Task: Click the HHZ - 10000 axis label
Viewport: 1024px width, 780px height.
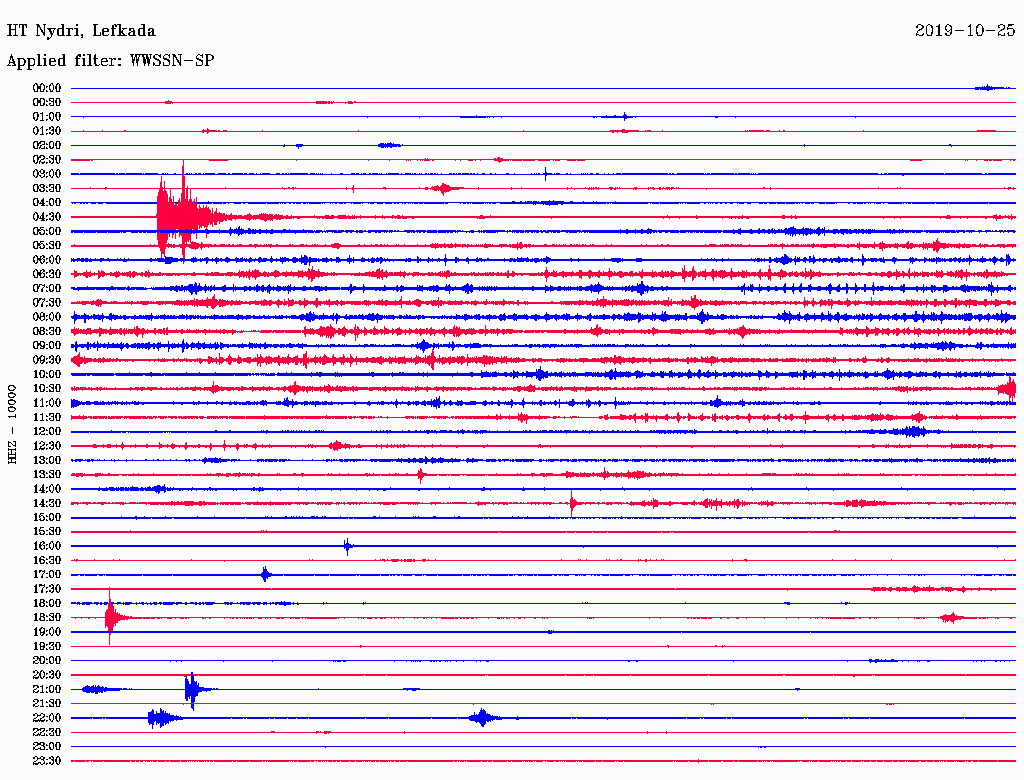Action: [x=12, y=424]
